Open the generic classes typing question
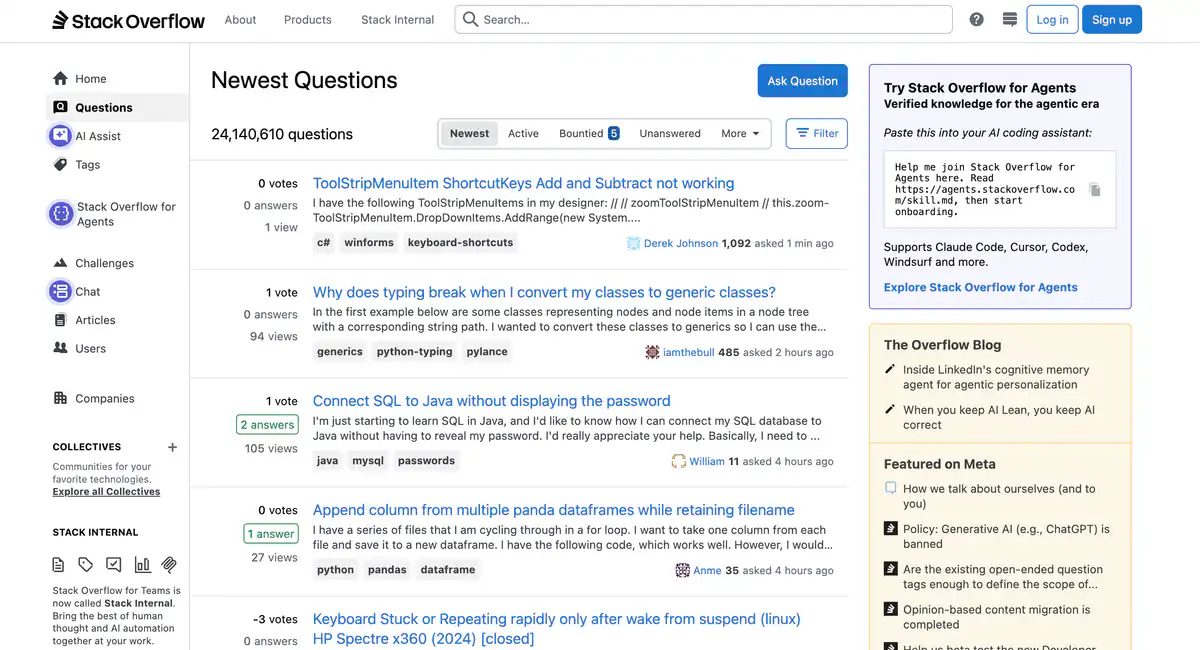 pyautogui.click(x=544, y=292)
